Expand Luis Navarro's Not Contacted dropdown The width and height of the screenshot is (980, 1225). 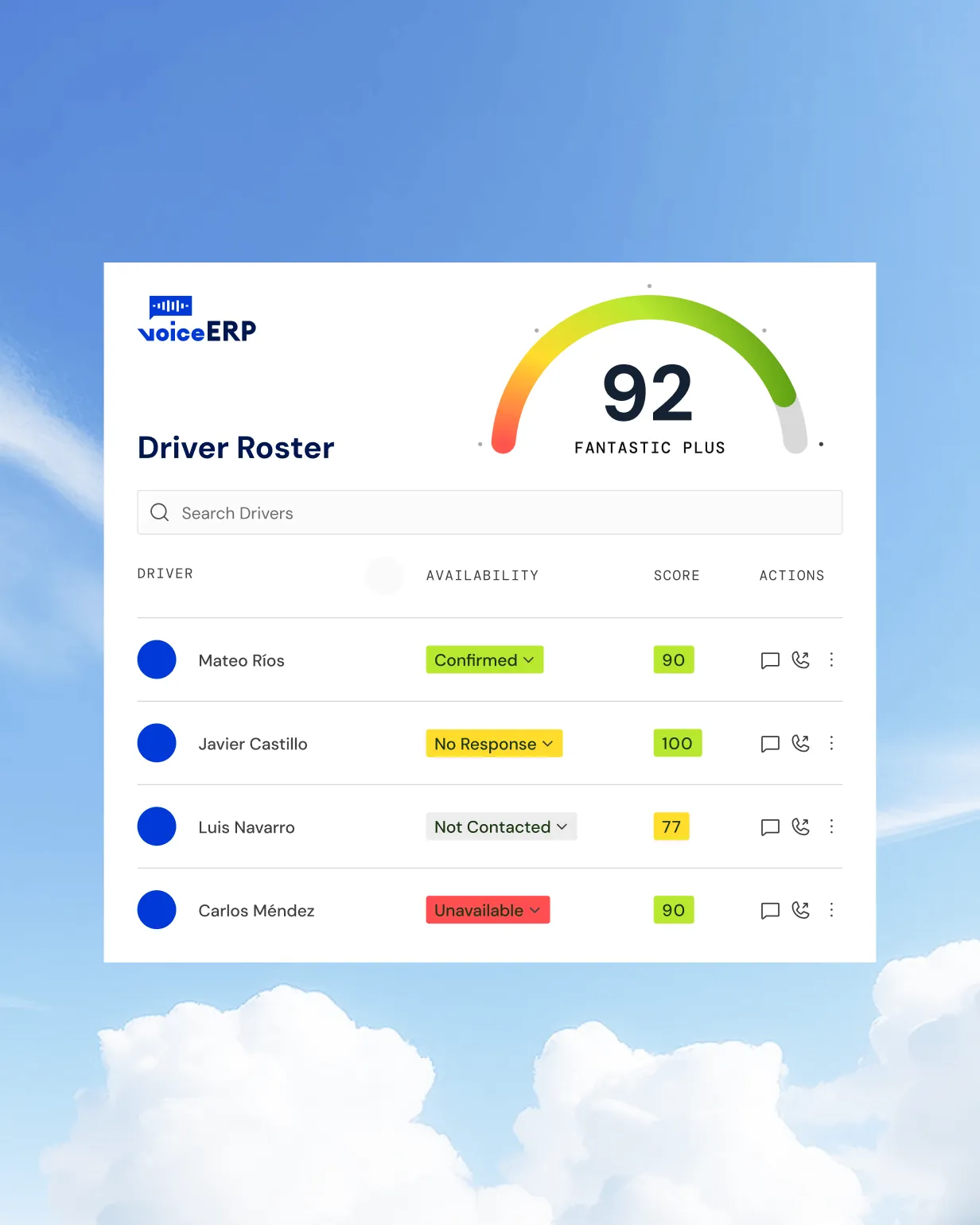click(501, 826)
